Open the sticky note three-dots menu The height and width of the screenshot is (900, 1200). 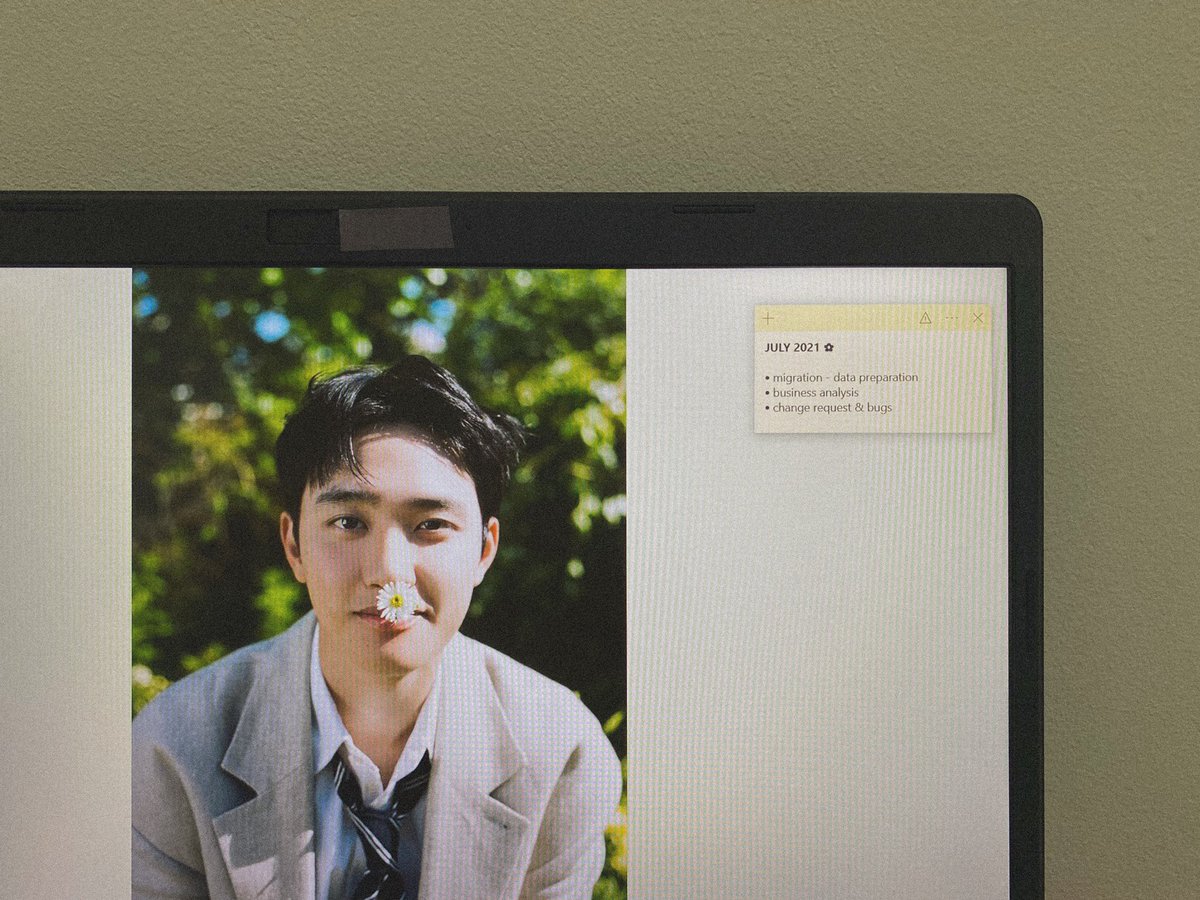[x=951, y=318]
